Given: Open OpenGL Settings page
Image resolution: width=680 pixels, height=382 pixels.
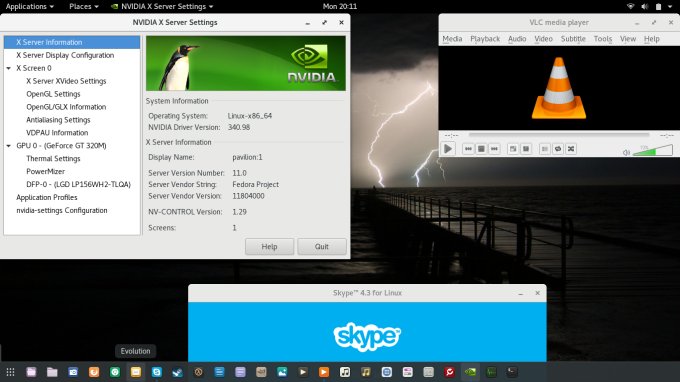Looking at the screenshot, I should point(53,94).
